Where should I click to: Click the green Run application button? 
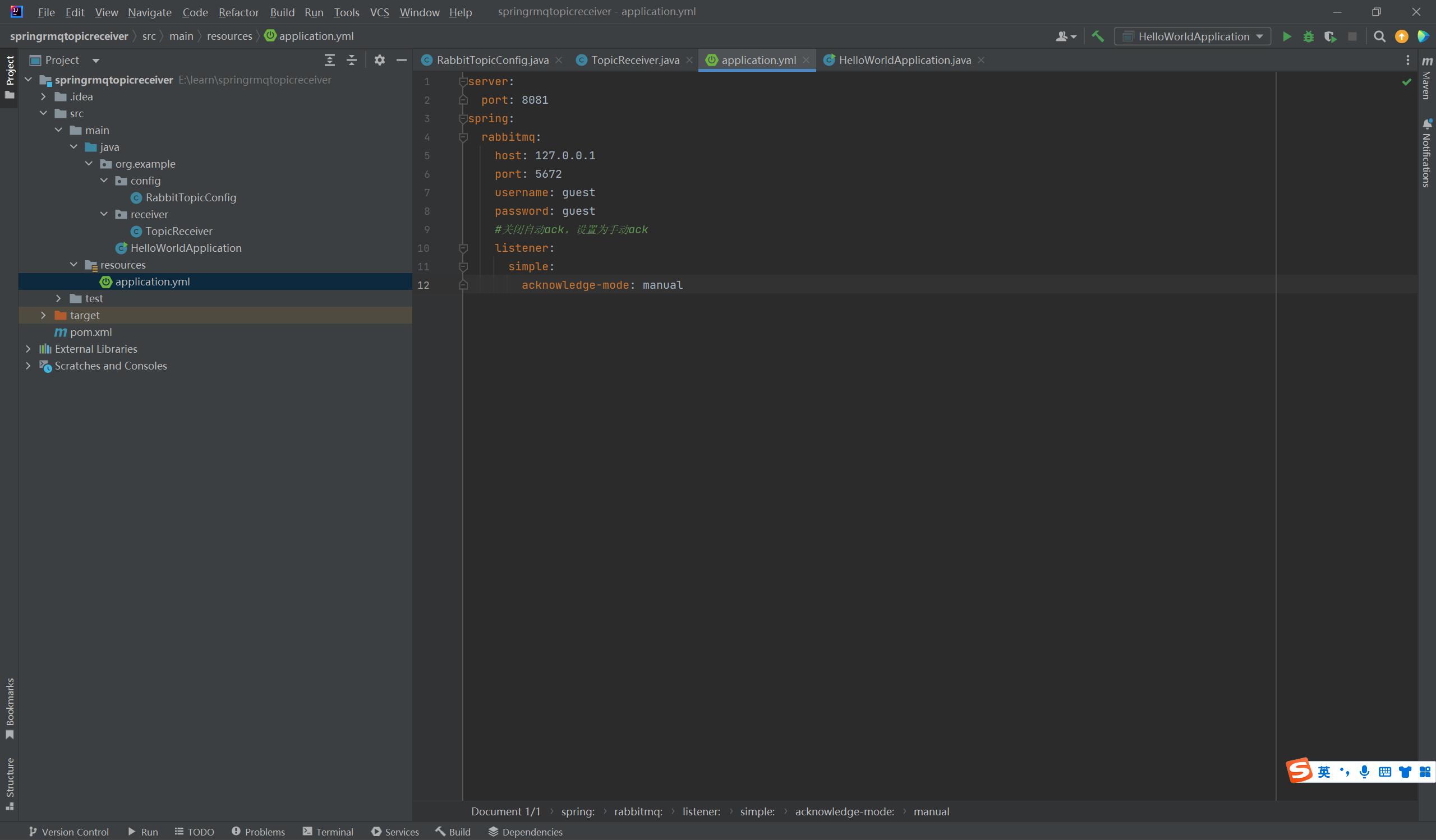click(1286, 36)
